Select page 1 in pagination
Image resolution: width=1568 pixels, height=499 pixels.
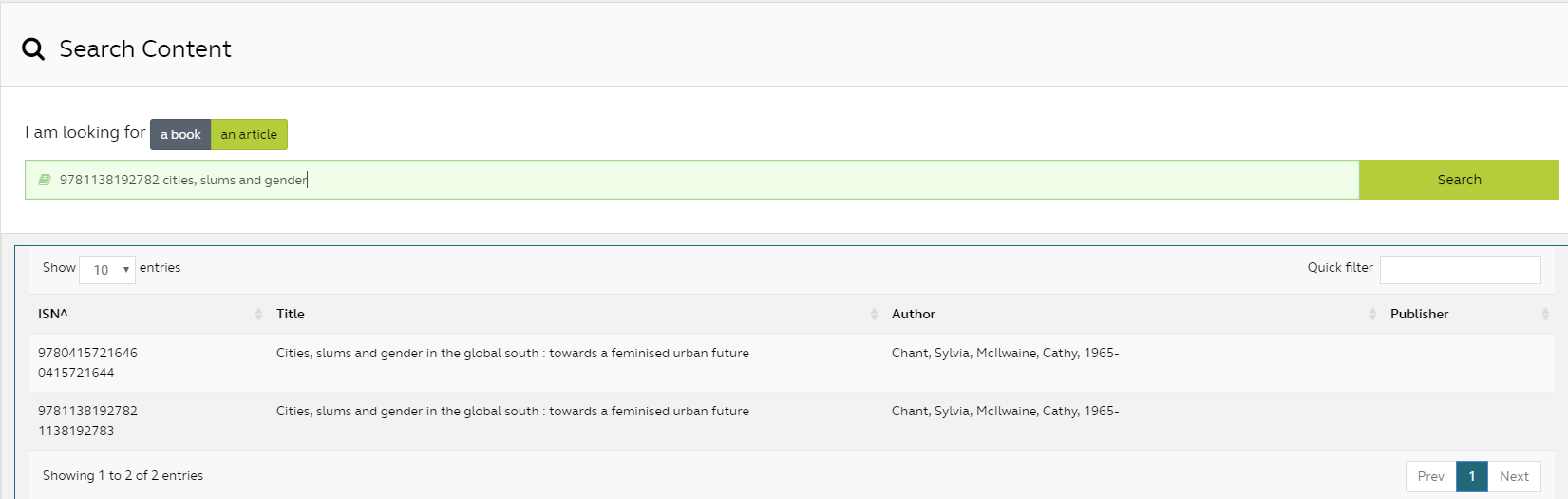[x=1471, y=476]
